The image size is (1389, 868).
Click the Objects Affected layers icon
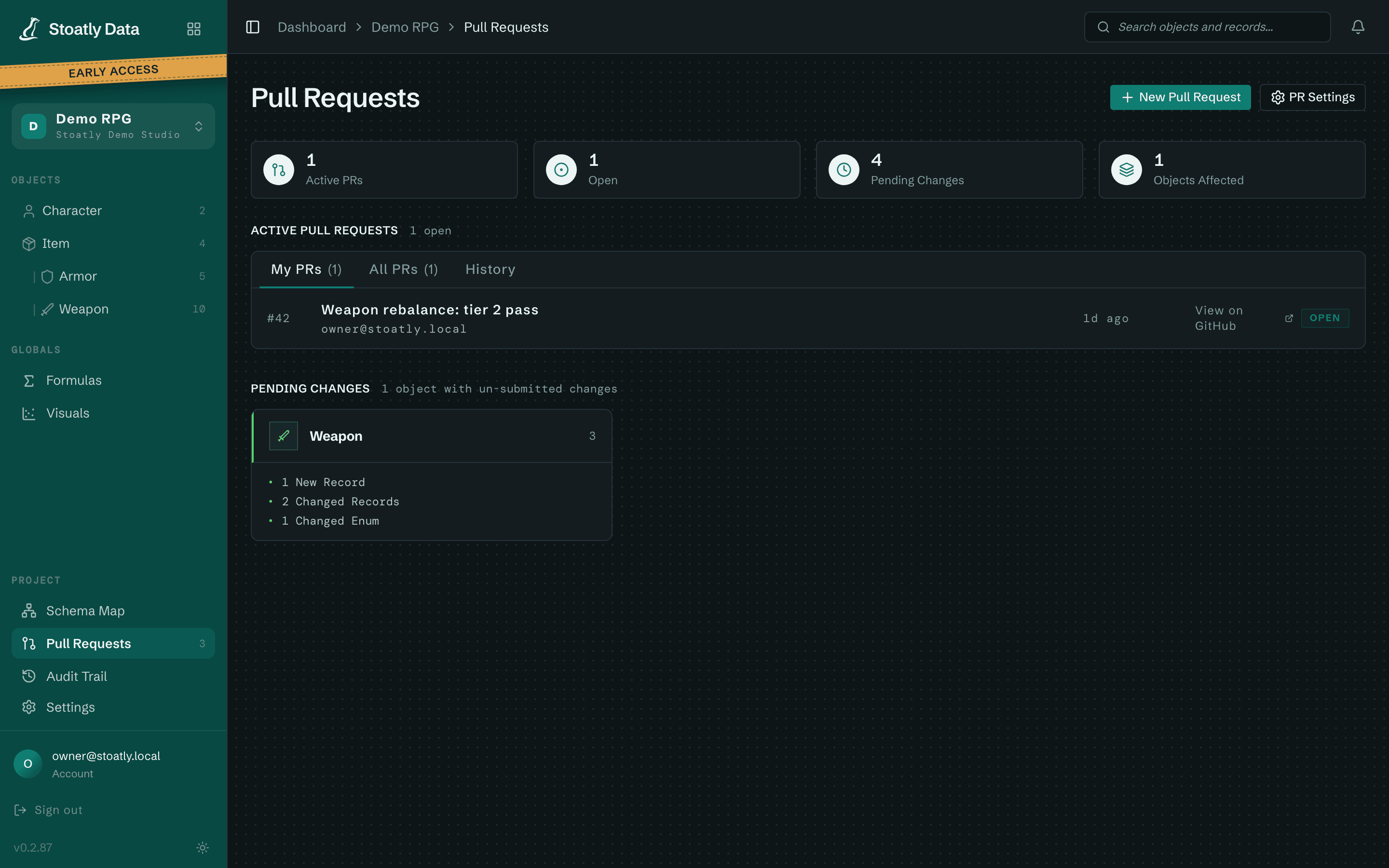point(1126,170)
